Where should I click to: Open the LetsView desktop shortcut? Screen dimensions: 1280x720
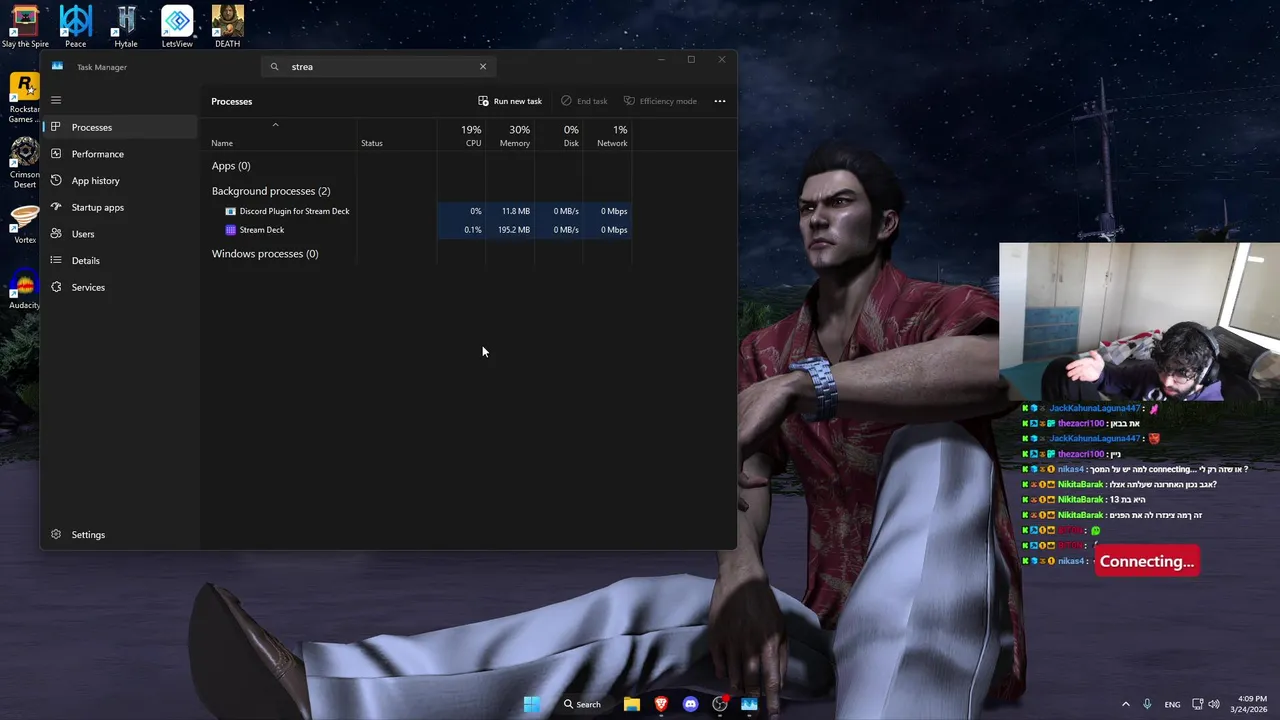click(177, 26)
